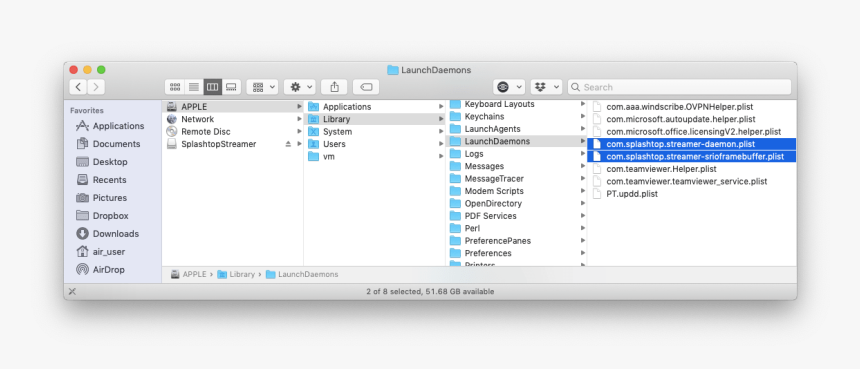This screenshot has width=860, height=369.
Task: Select the LaunchDaemons folder in third column
Action: 516,141
